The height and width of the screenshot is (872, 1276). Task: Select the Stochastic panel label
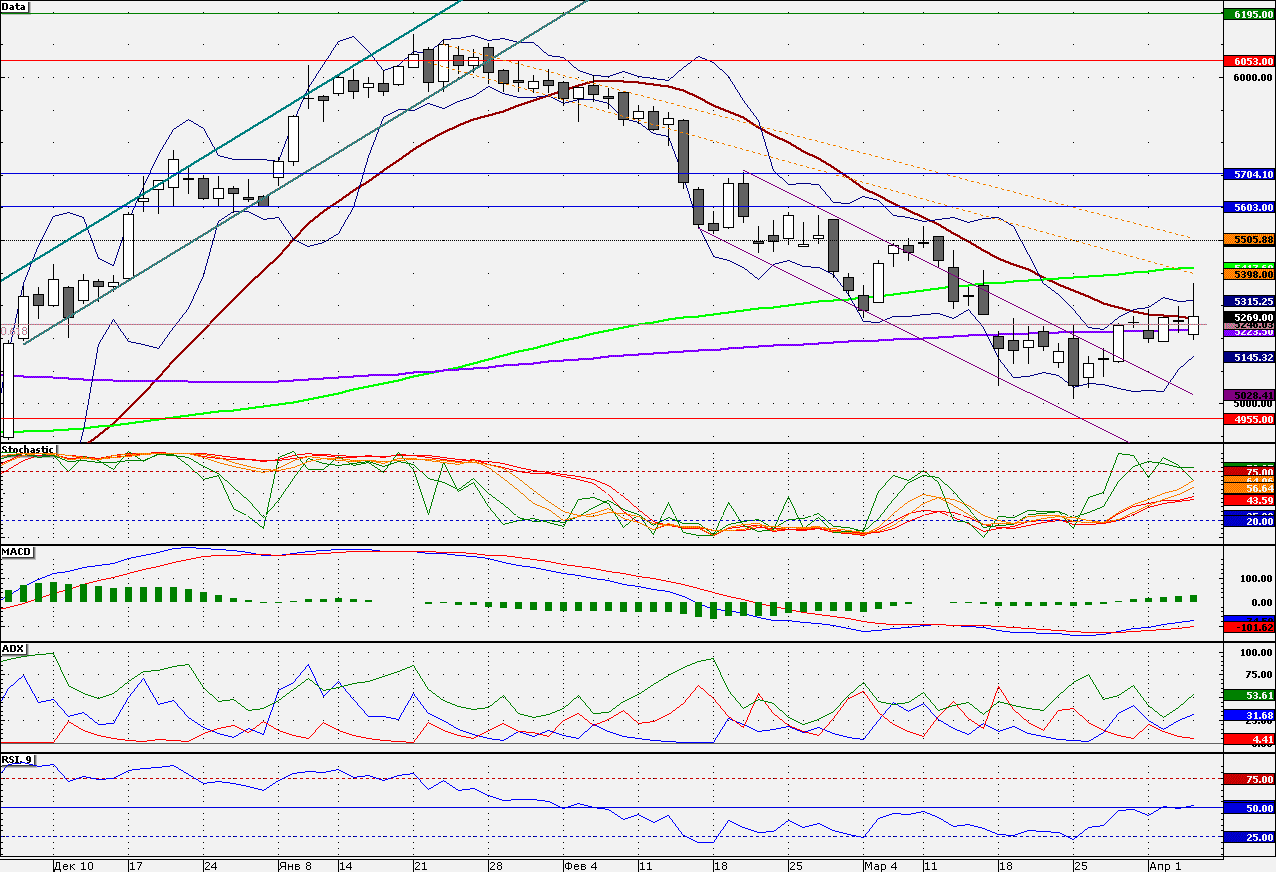point(28,450)
